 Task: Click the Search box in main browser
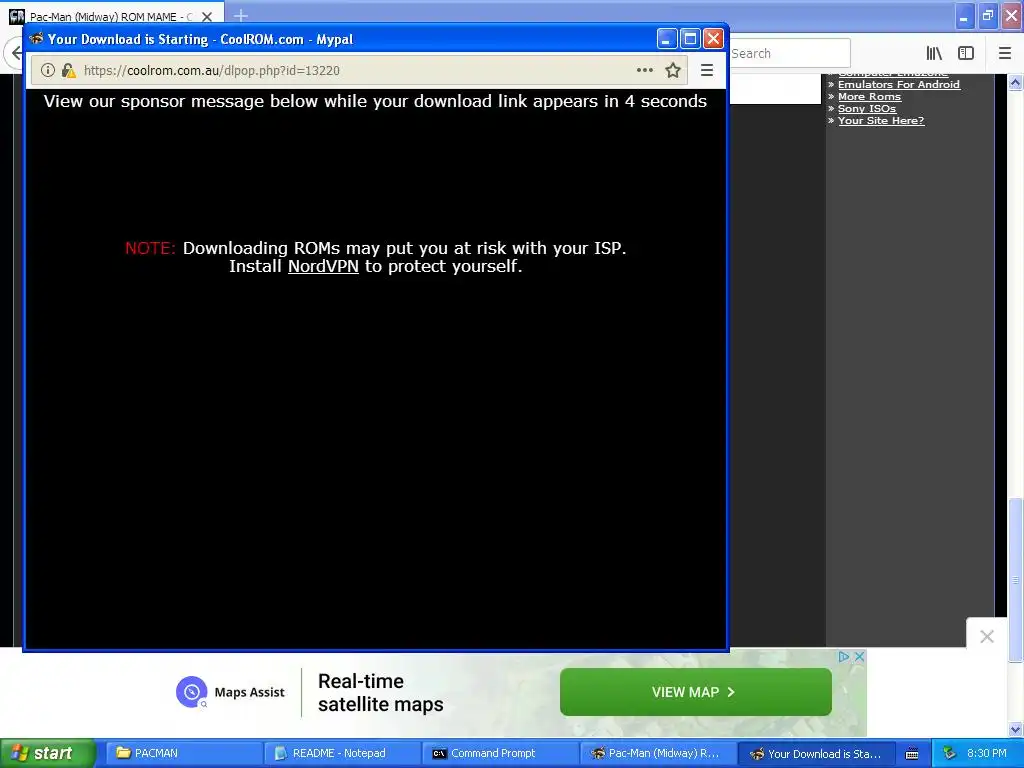click(x=789, y=54)
